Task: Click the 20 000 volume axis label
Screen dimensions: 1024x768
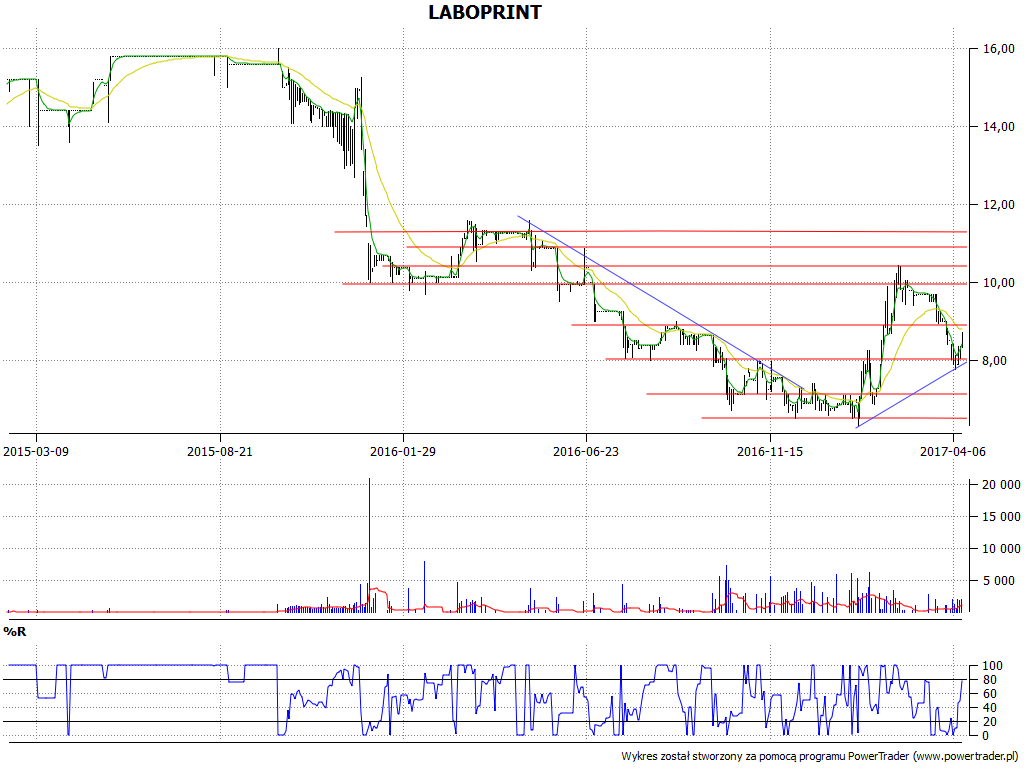Action: 1002,485
